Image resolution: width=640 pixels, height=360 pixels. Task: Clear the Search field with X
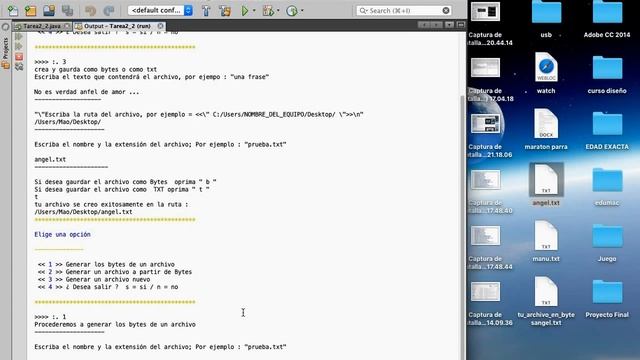coord(446,11)
